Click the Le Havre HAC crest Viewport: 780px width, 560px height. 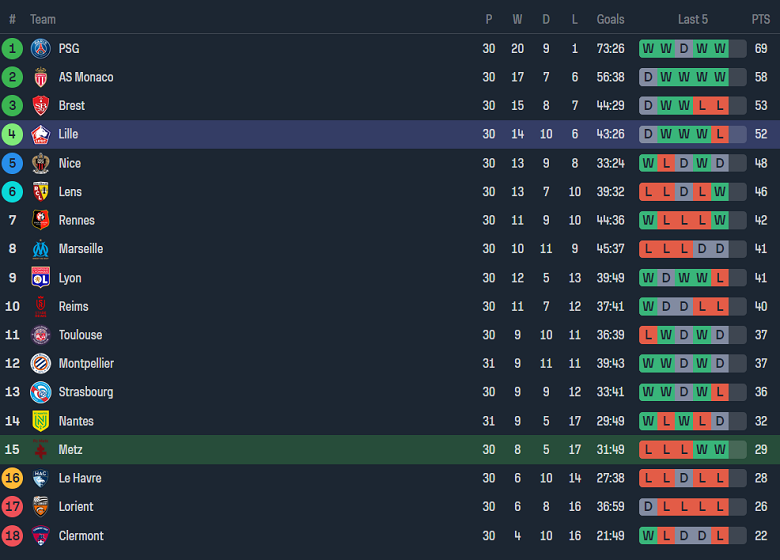(40, 478)
